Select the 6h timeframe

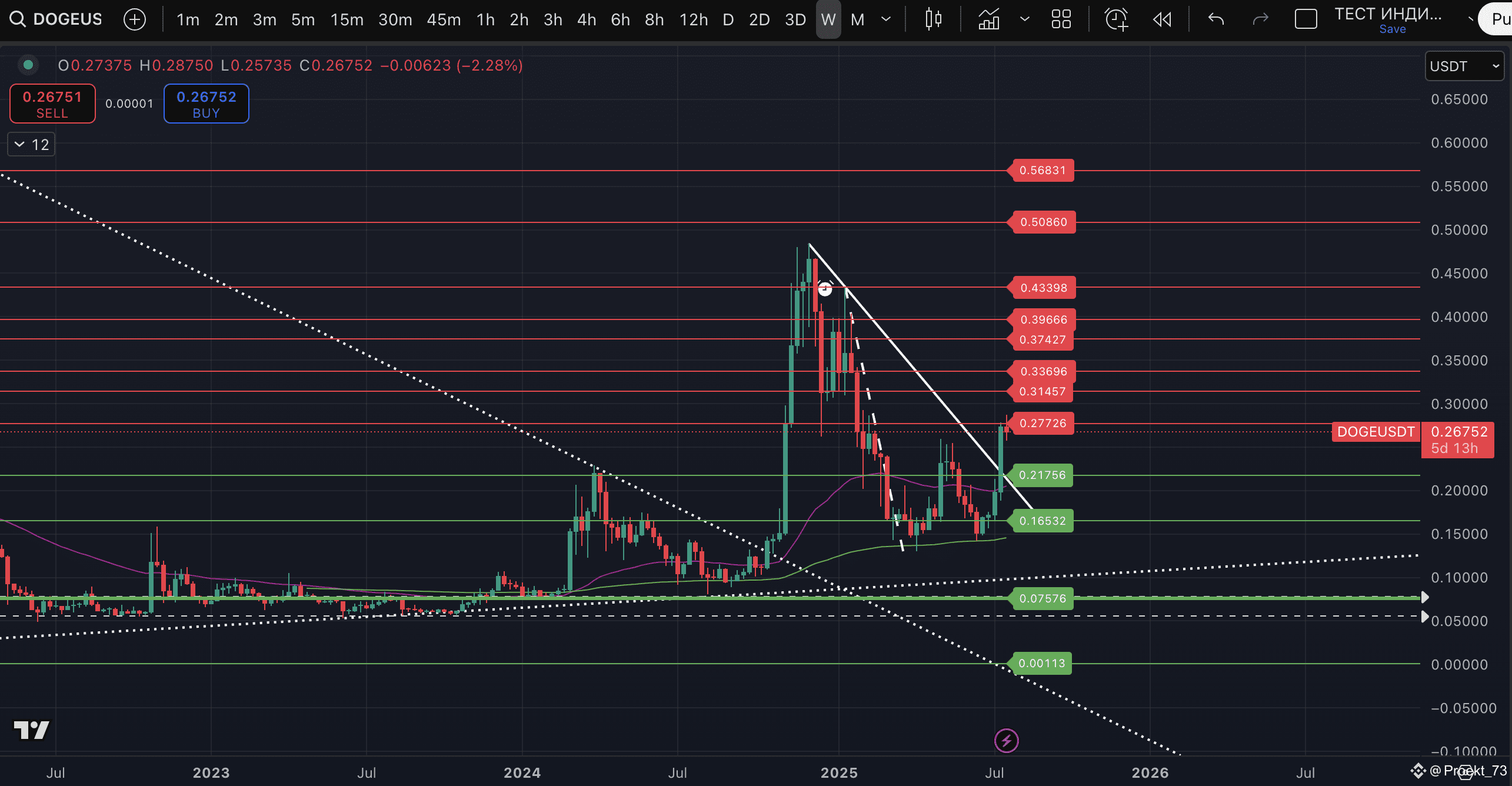tap(620, 19)
